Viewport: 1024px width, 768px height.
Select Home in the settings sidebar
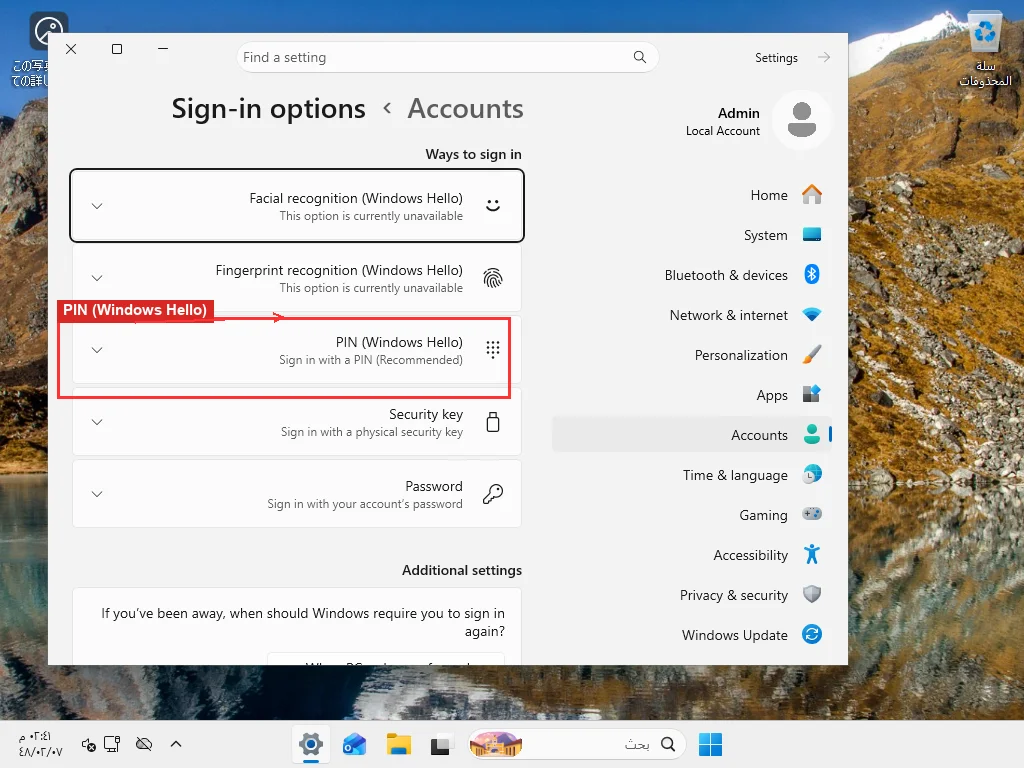(692, 195)
